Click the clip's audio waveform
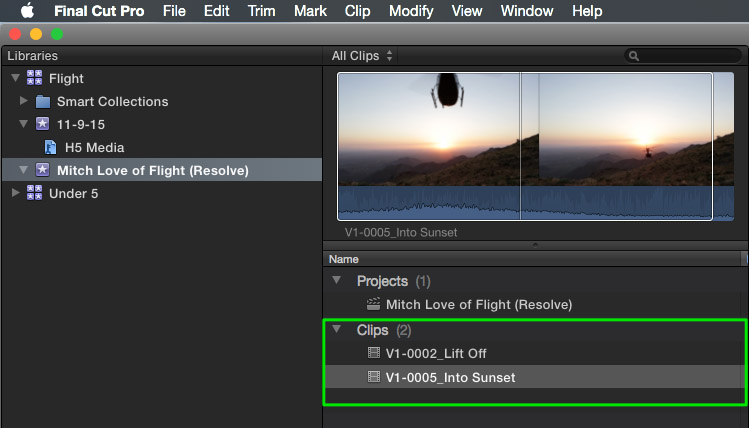Viewport: 749px width, 428px height. click(x=535, y=203)
